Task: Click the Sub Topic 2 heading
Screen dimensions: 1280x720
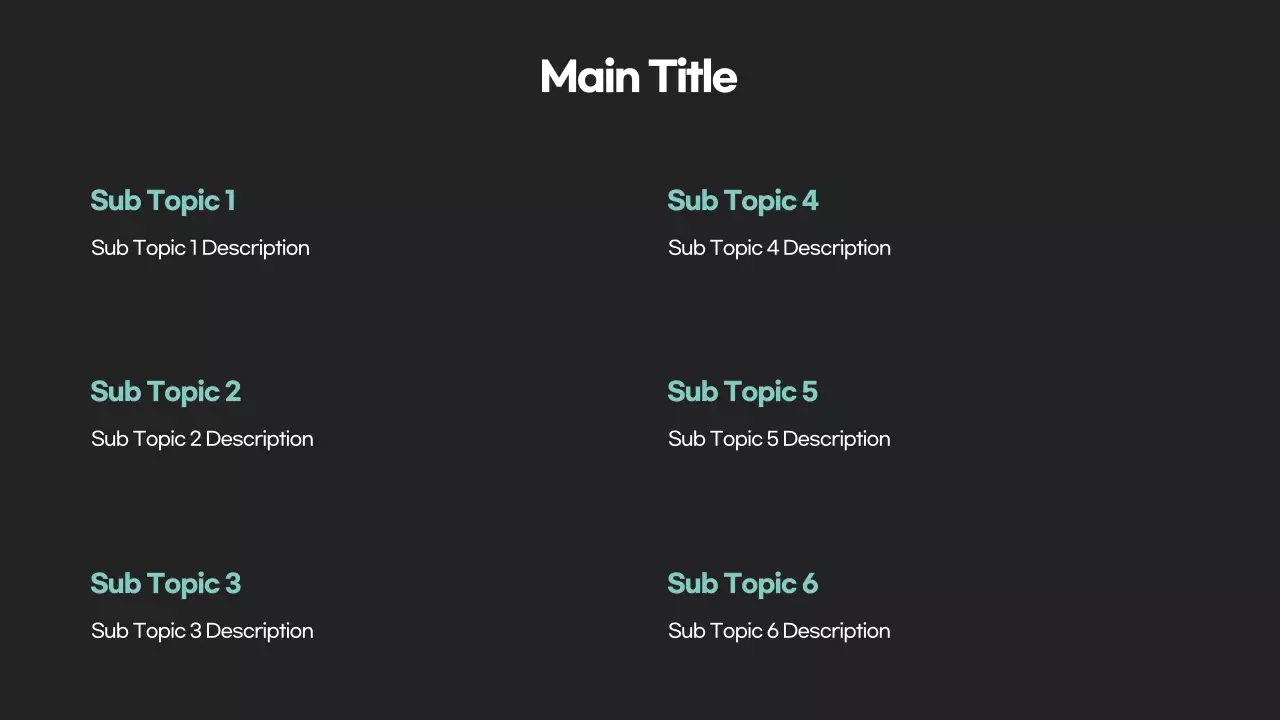Action: coord(166,392)
